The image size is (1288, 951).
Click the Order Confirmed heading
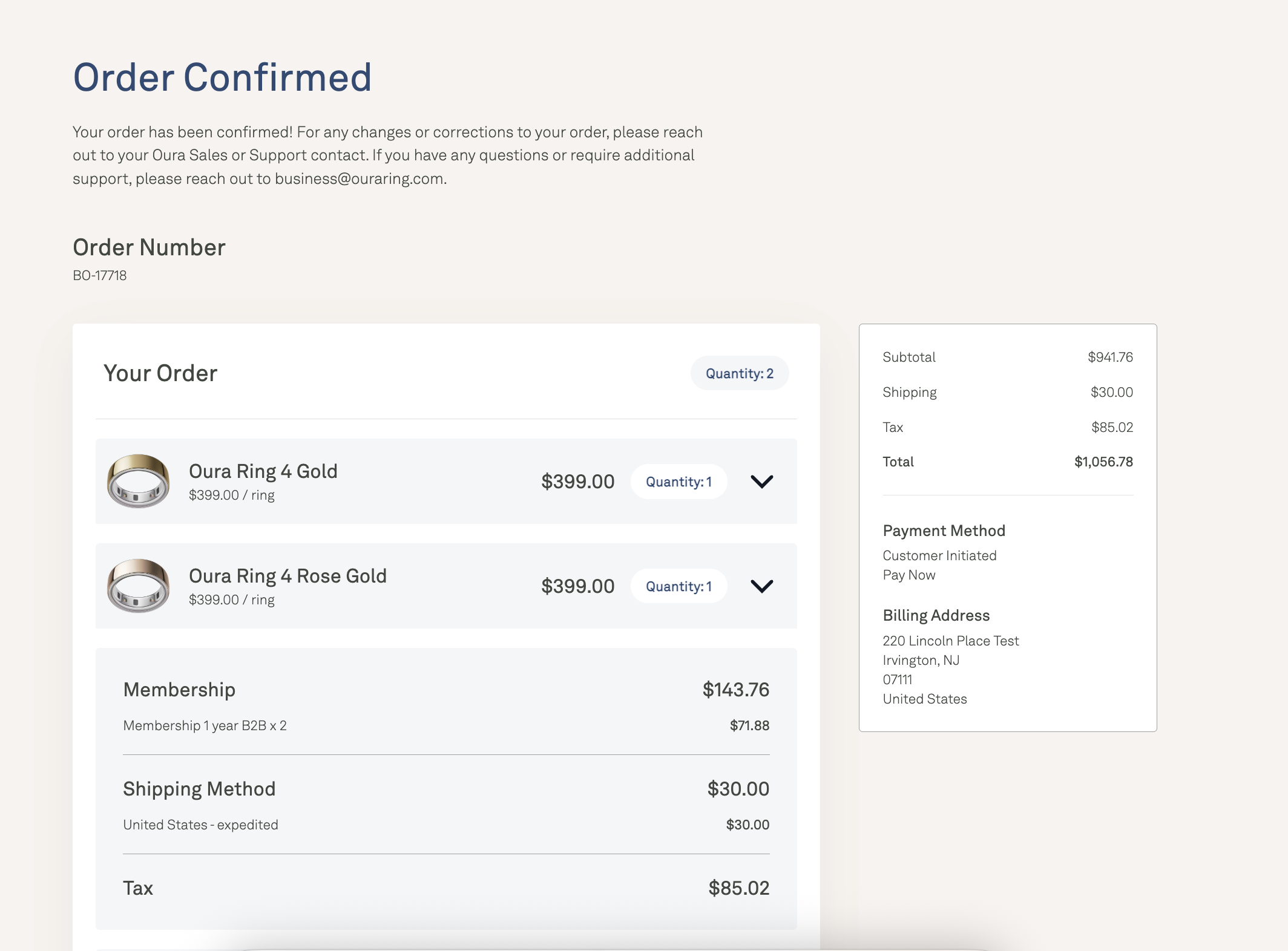coord(222,77)
